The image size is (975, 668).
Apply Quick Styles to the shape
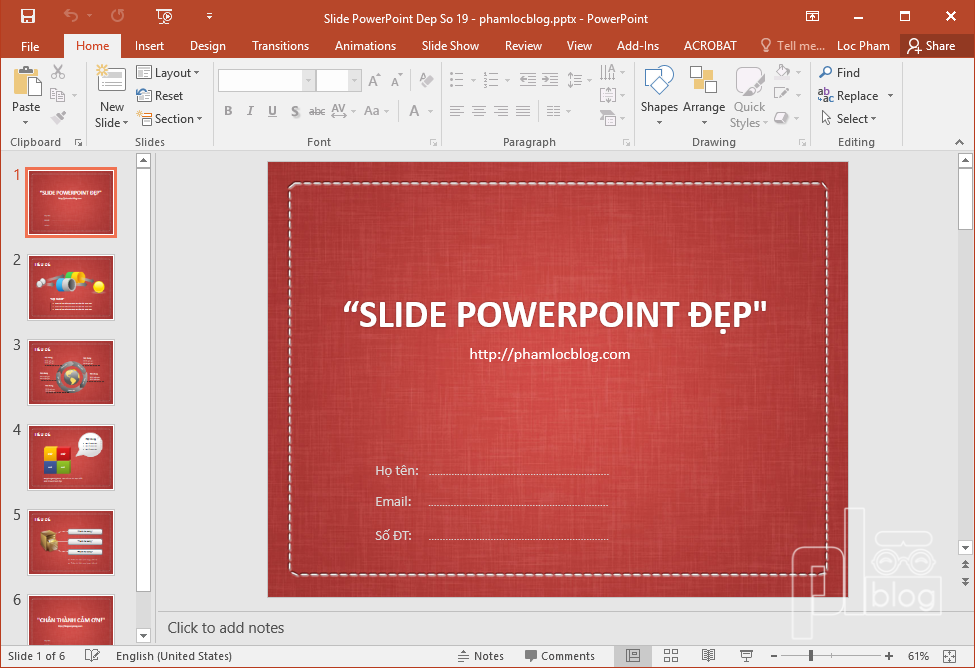pos(748,95)
